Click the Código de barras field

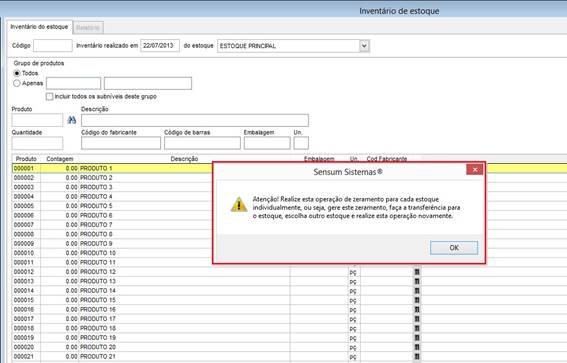(x=202, y=143)
